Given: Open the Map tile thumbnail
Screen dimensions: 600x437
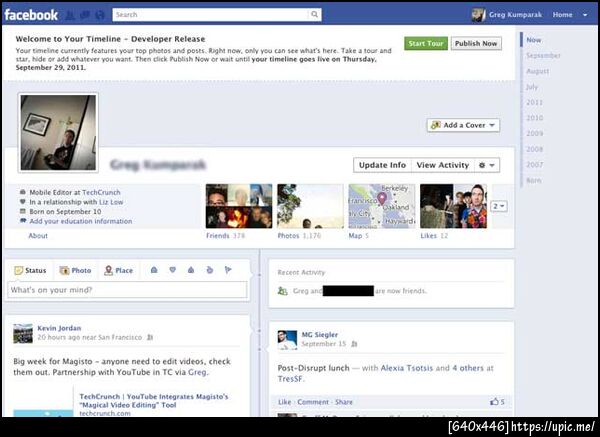Looking at the screenshot, I should click(382, 206).
